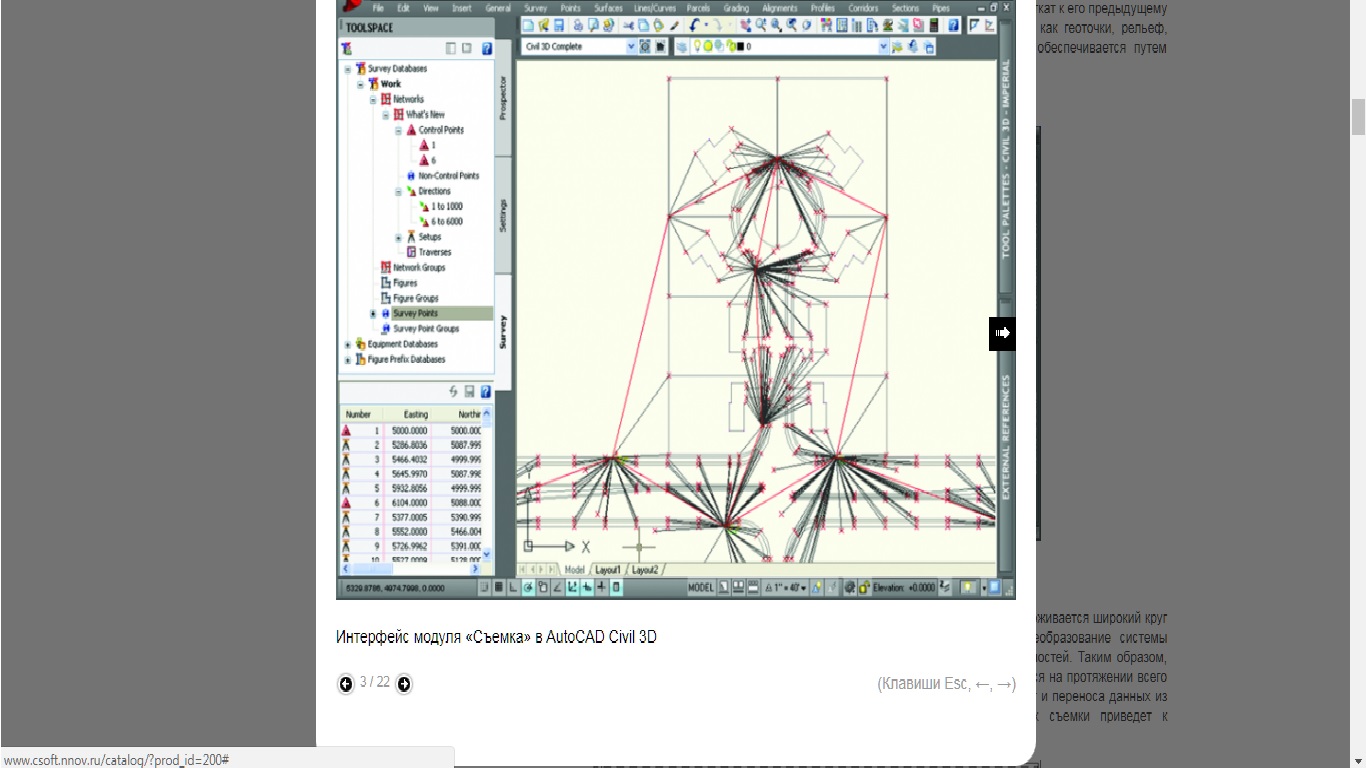
Task: Click the help icon above the points table
Action: tap(486, 392)
